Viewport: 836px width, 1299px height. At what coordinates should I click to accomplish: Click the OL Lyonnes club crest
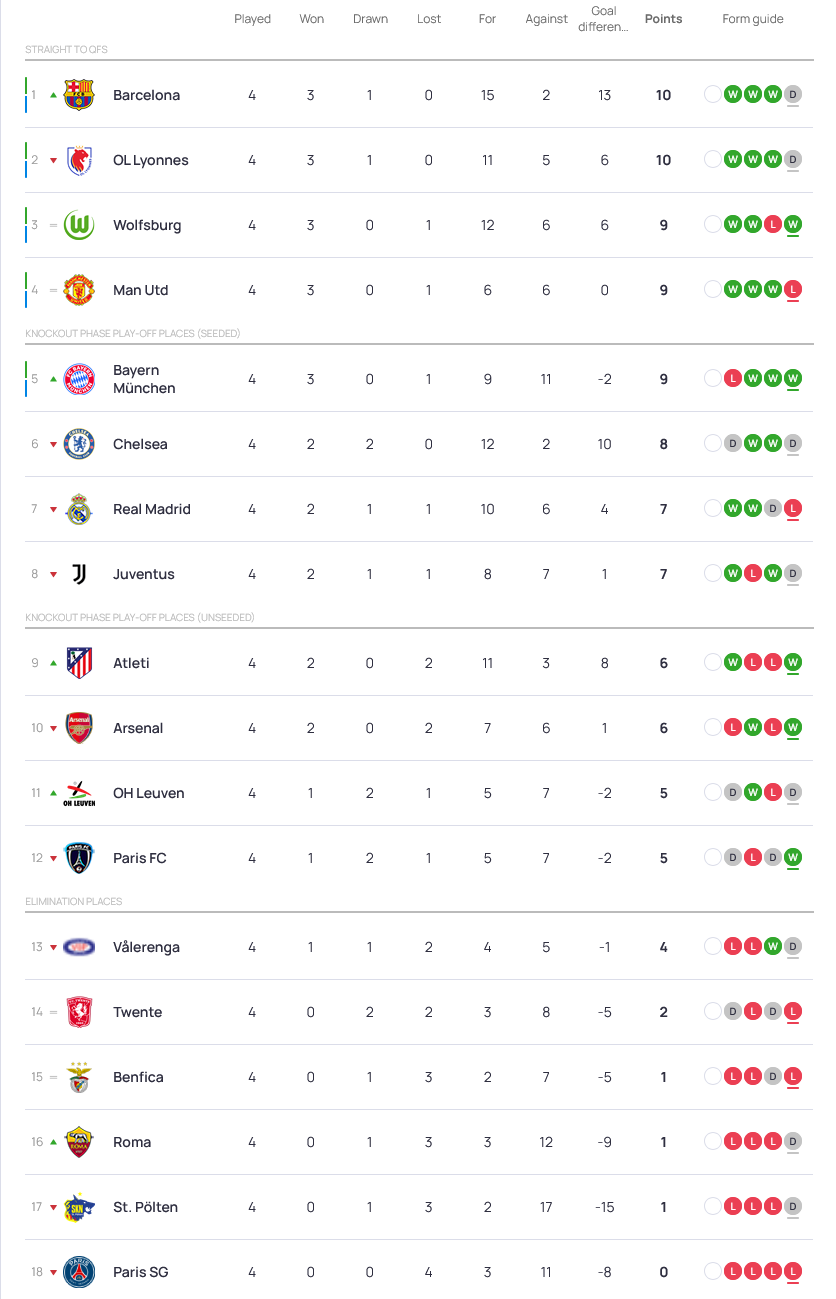(79, 160)
